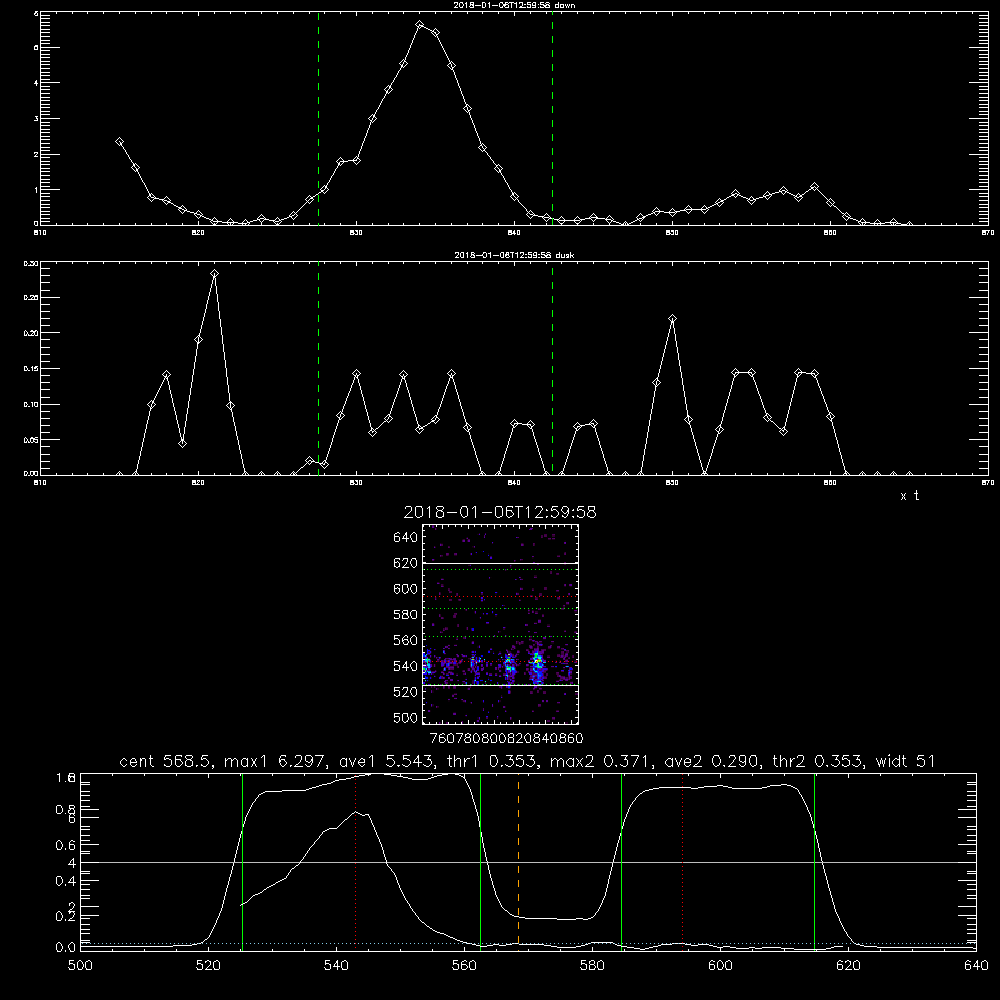Click the orange dashed center line in bottom plot
This screenshot has width=1000, height=1000.
click(518, 861)
